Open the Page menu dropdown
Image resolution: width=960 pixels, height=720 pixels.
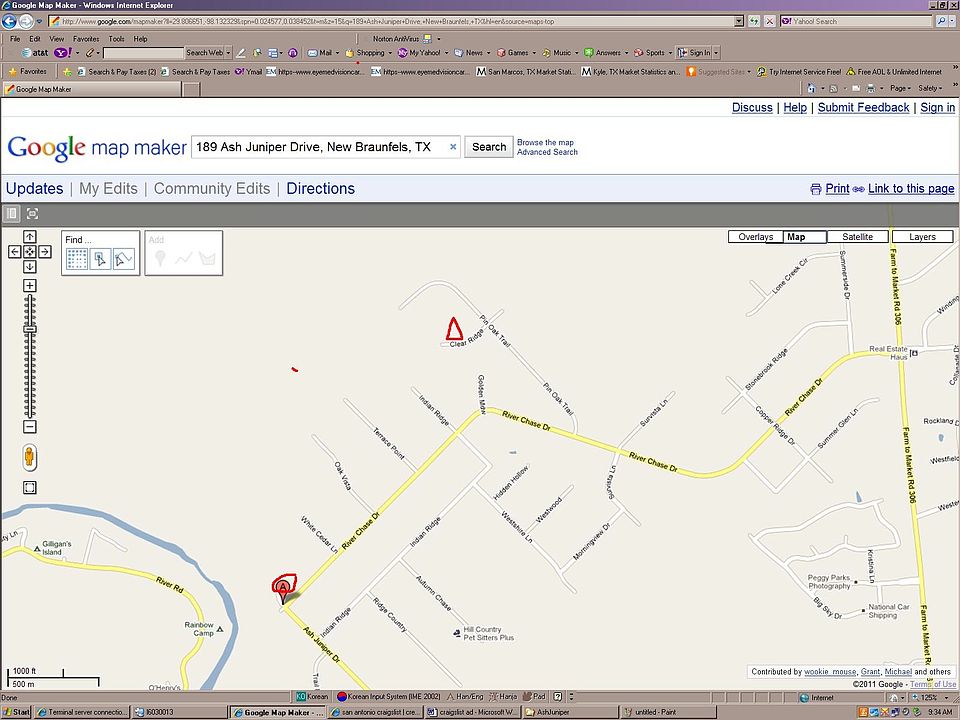tap(900, 88)
